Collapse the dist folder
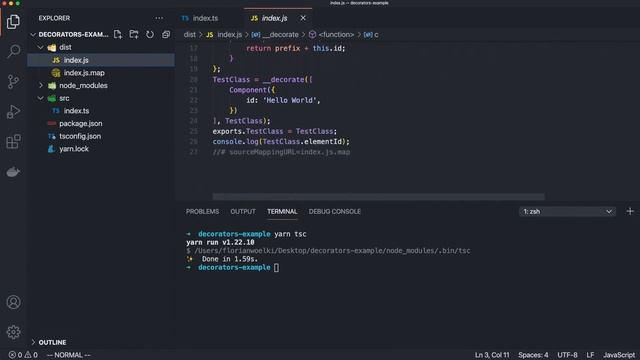Screen dimensions: 640x360 click(40, 47)
